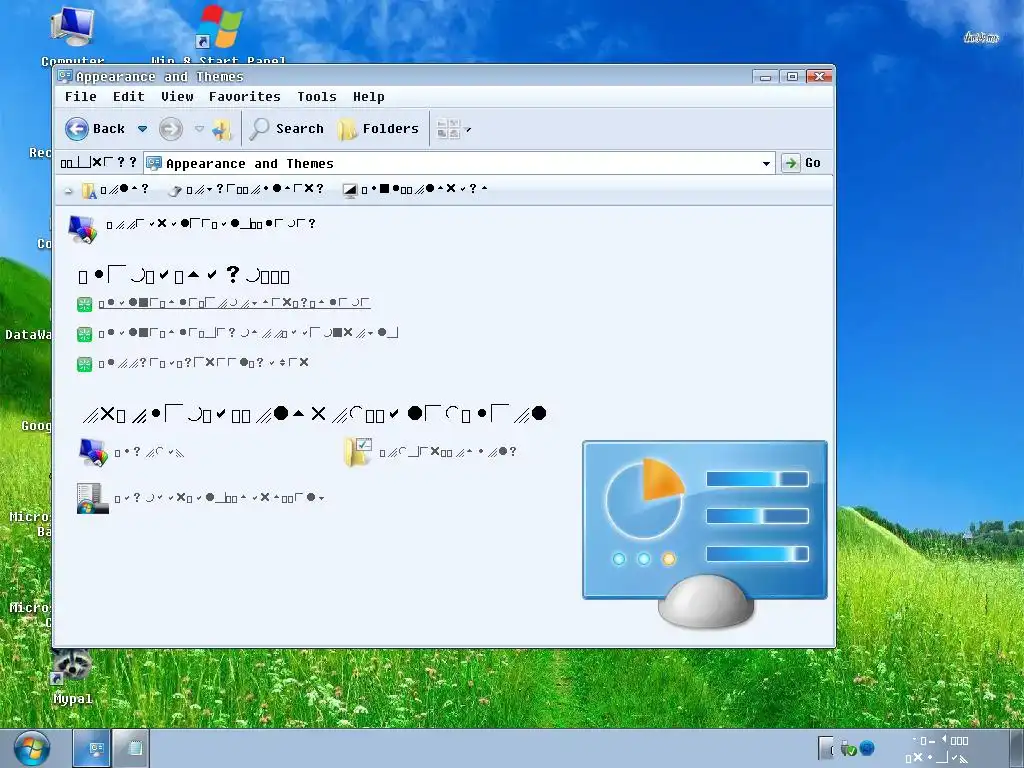Click the grey device tray icon
The width and height of the screenshot is (1024, 768).
pos(826,748)
